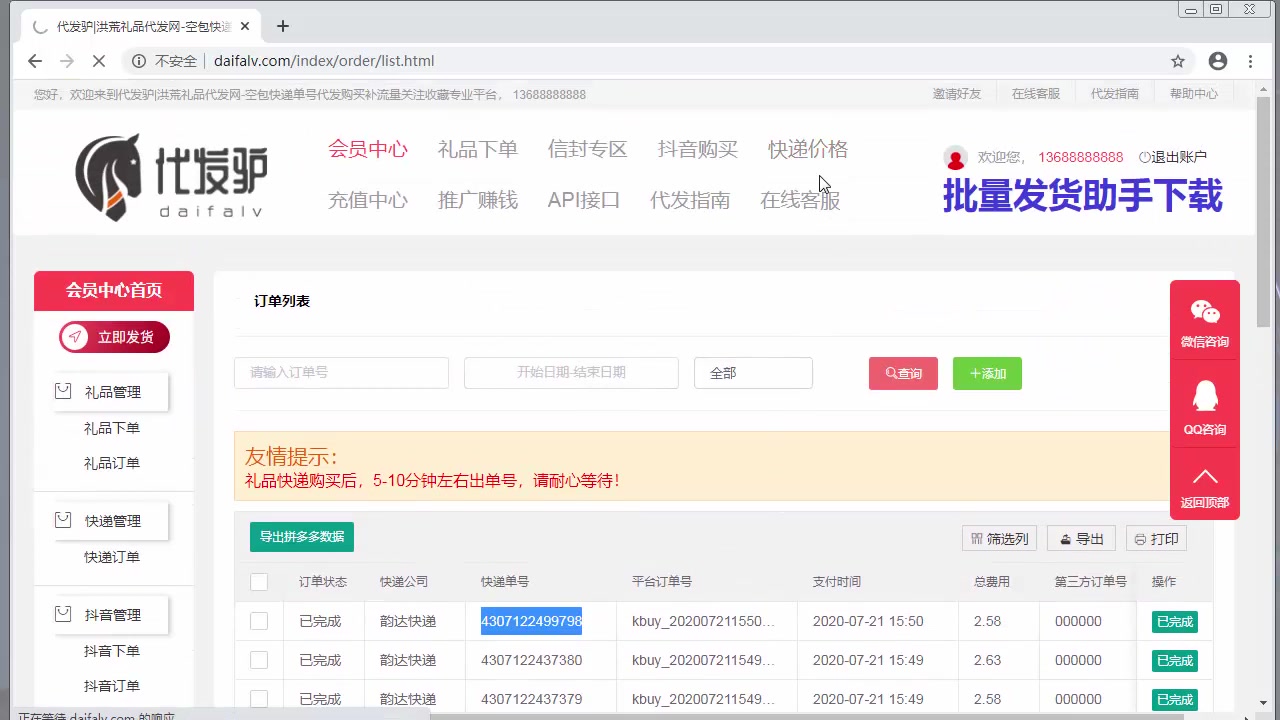Click the 总费用 value 2.63
Image resolution: width=1280 pixels, height=720 pixels.
(x=987, y=660)
